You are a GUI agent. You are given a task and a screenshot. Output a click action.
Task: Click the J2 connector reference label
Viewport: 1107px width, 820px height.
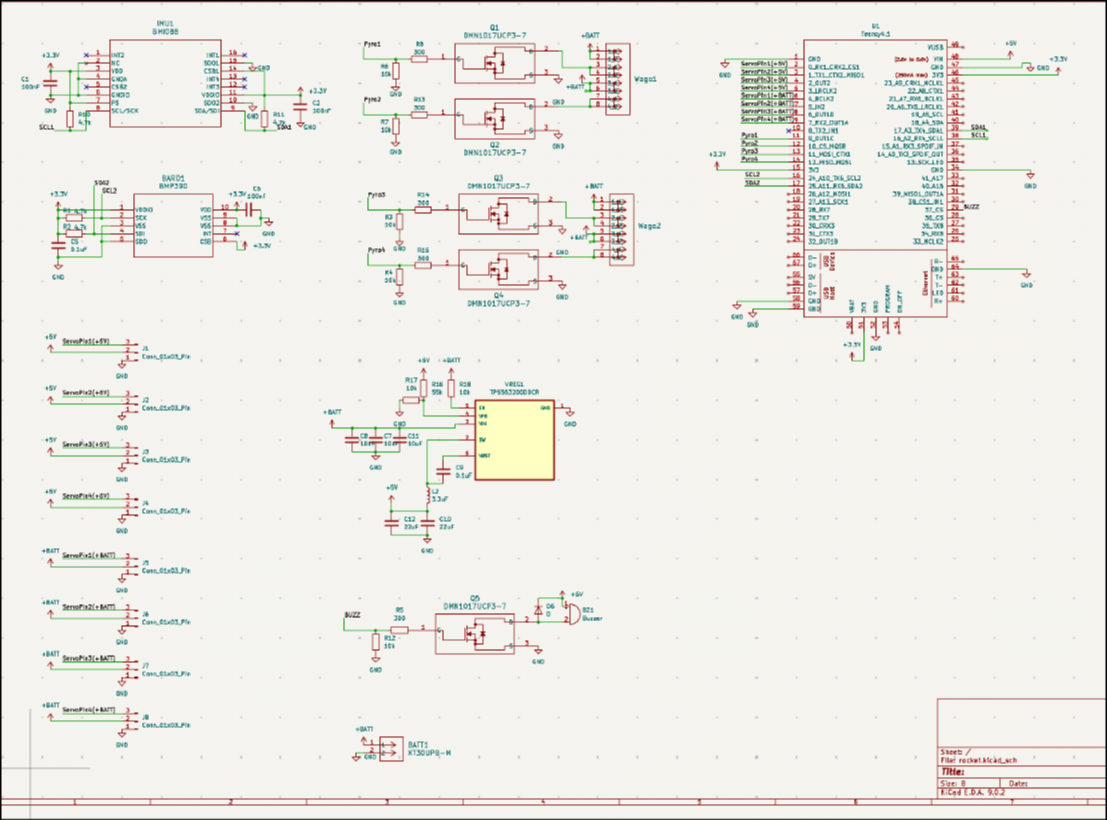coord(145,400)
